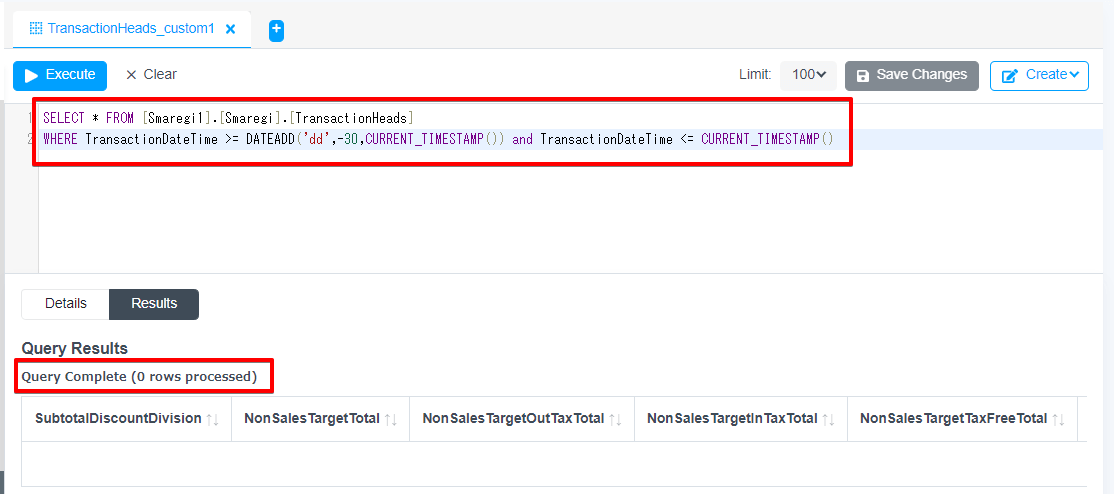Click Save Changes button
This screenshot has height=494, width=1114.
(x=911, y=75)
